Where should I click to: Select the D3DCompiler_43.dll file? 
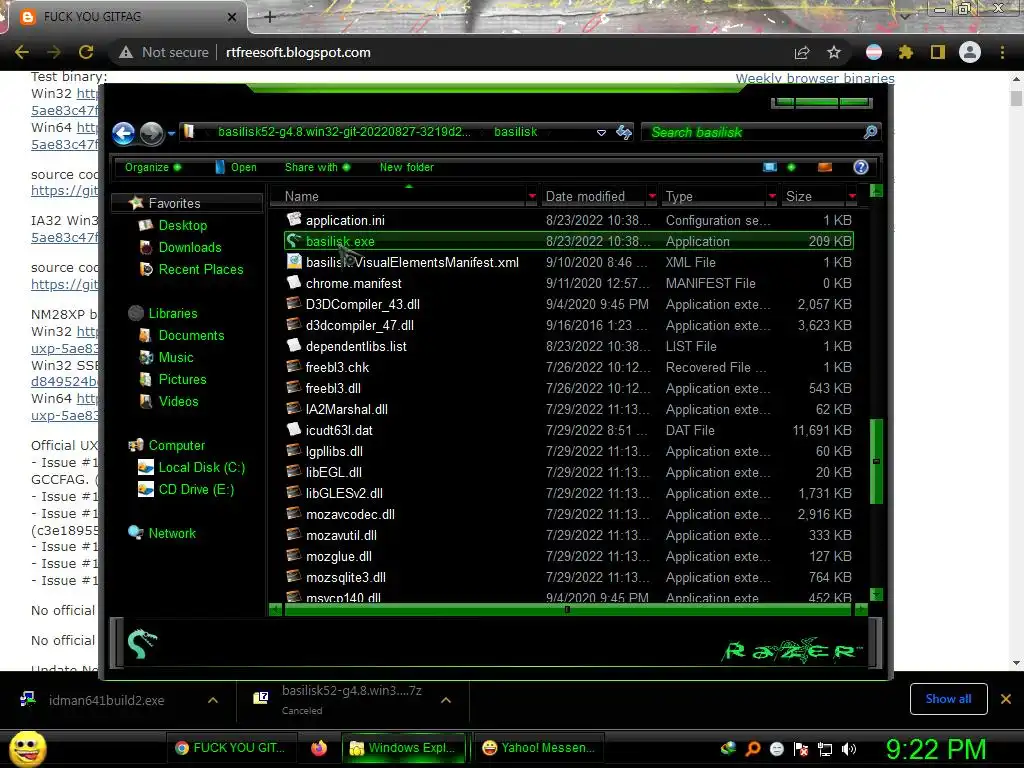[362, 304]
